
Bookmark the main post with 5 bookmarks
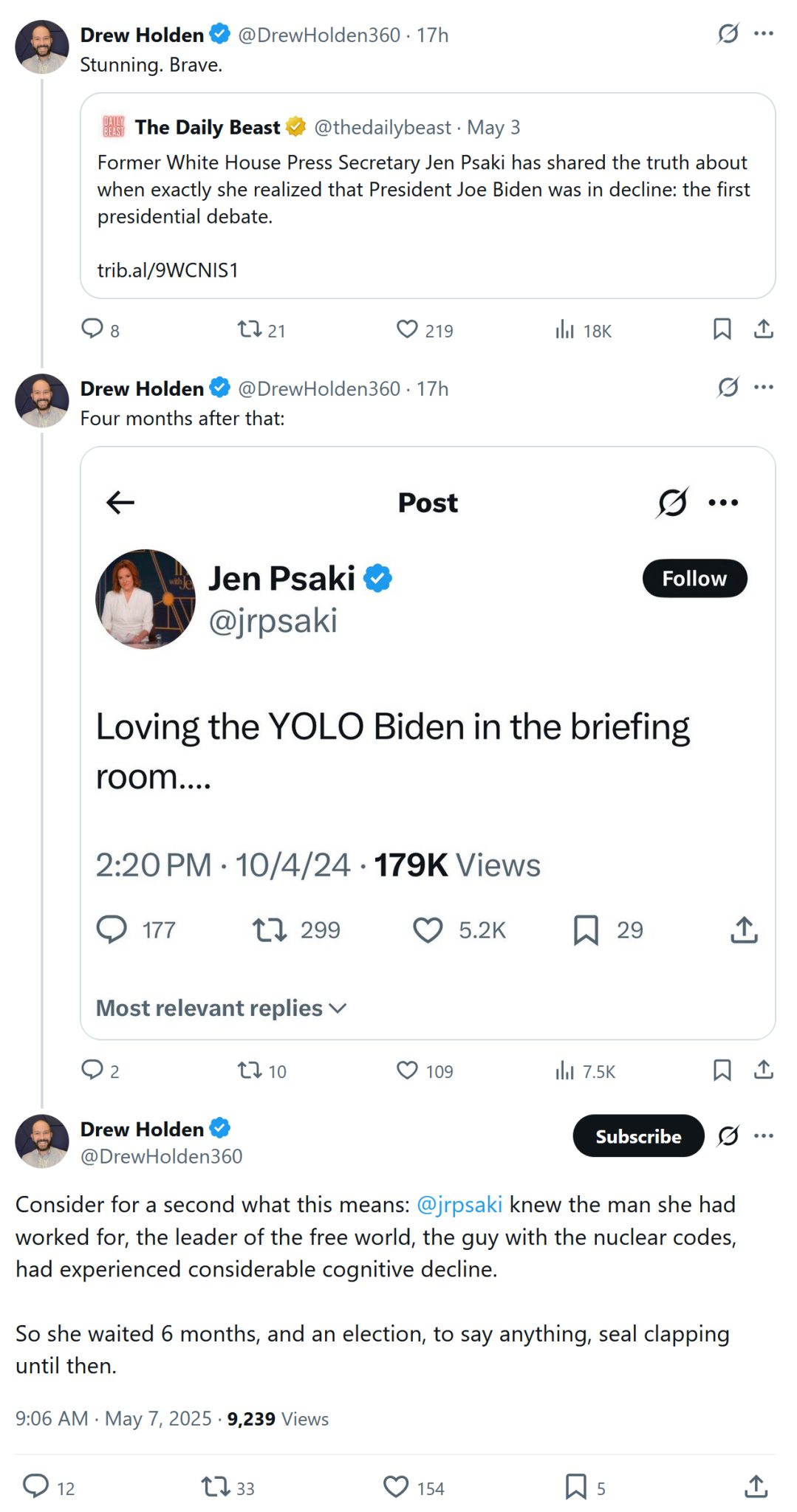pyautogui.click(x=575, y=1486)
